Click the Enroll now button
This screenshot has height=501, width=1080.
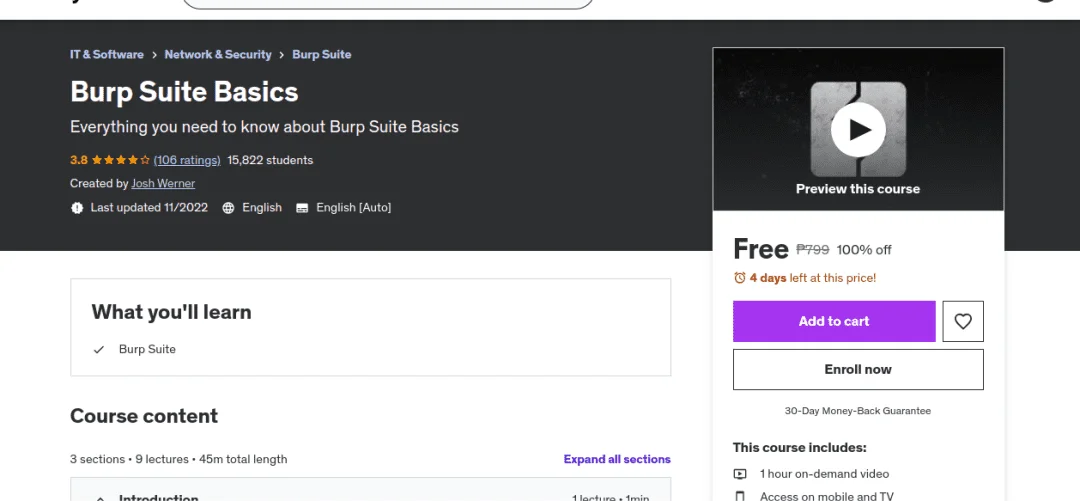[858, 369]
